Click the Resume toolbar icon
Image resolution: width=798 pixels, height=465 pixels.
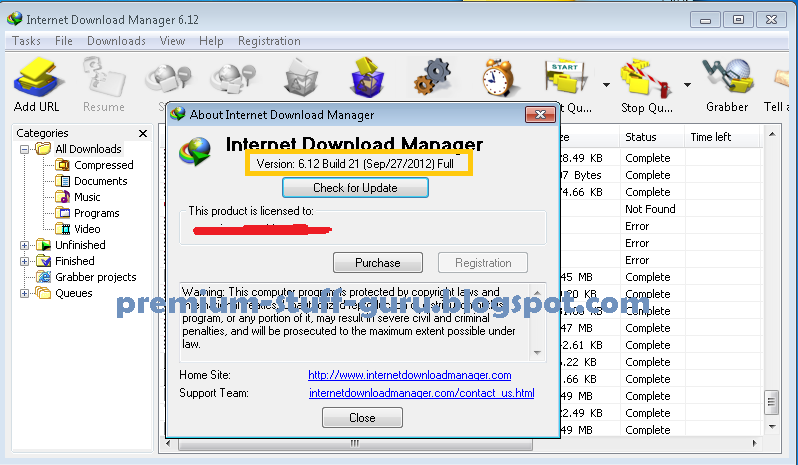click(x=103, y=77)
